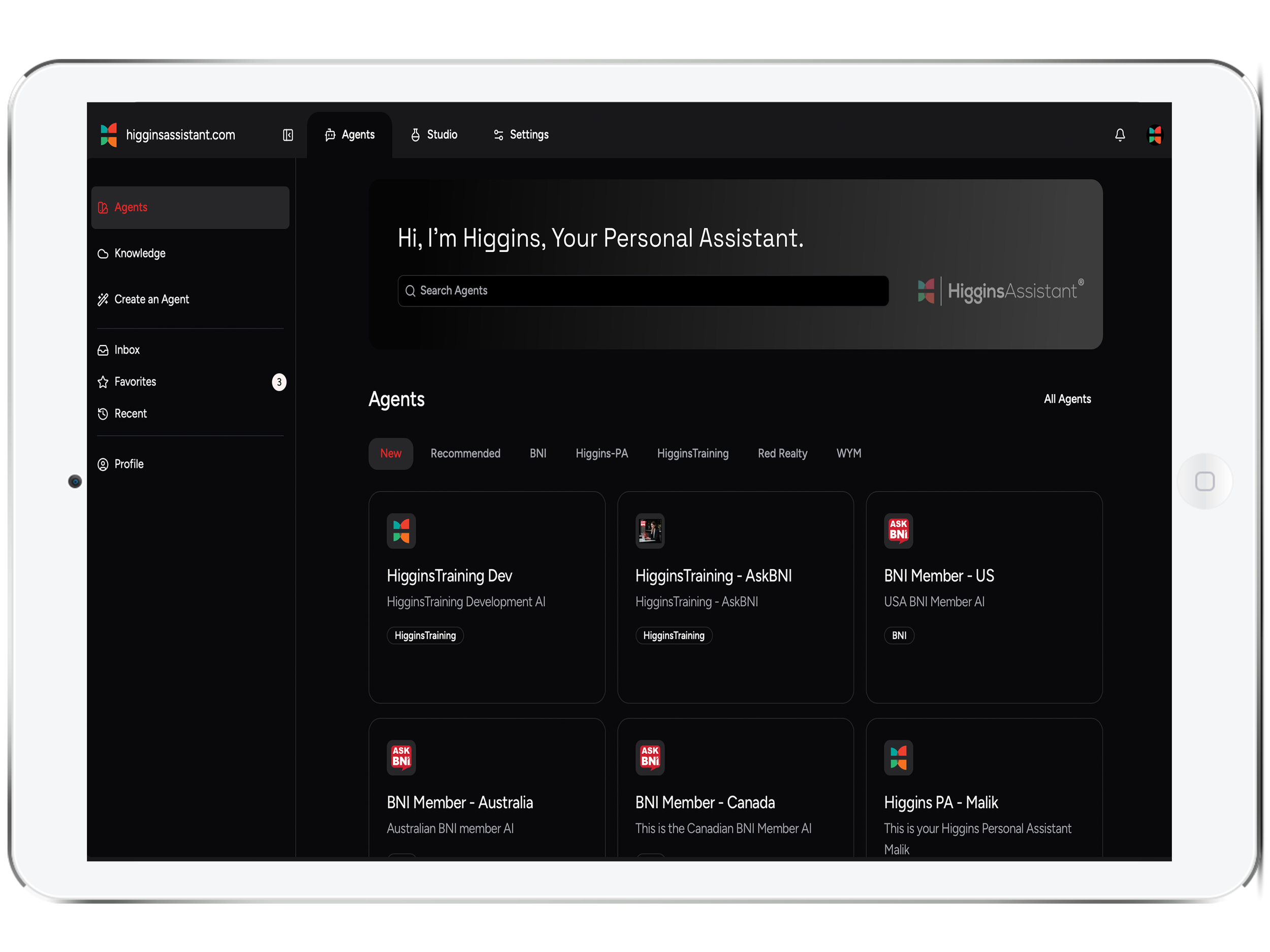The height and width of the screenshot is (952, 1270).
Task: Click BNI Member - Canada icon
Action: pos(649,757)
